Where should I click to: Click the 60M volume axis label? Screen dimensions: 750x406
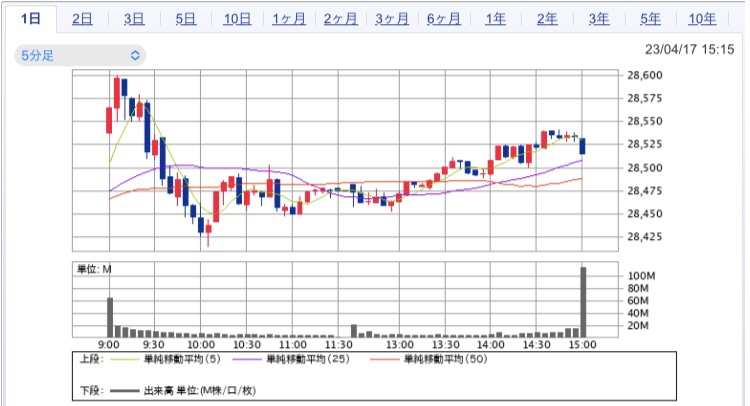click(638, 301)
